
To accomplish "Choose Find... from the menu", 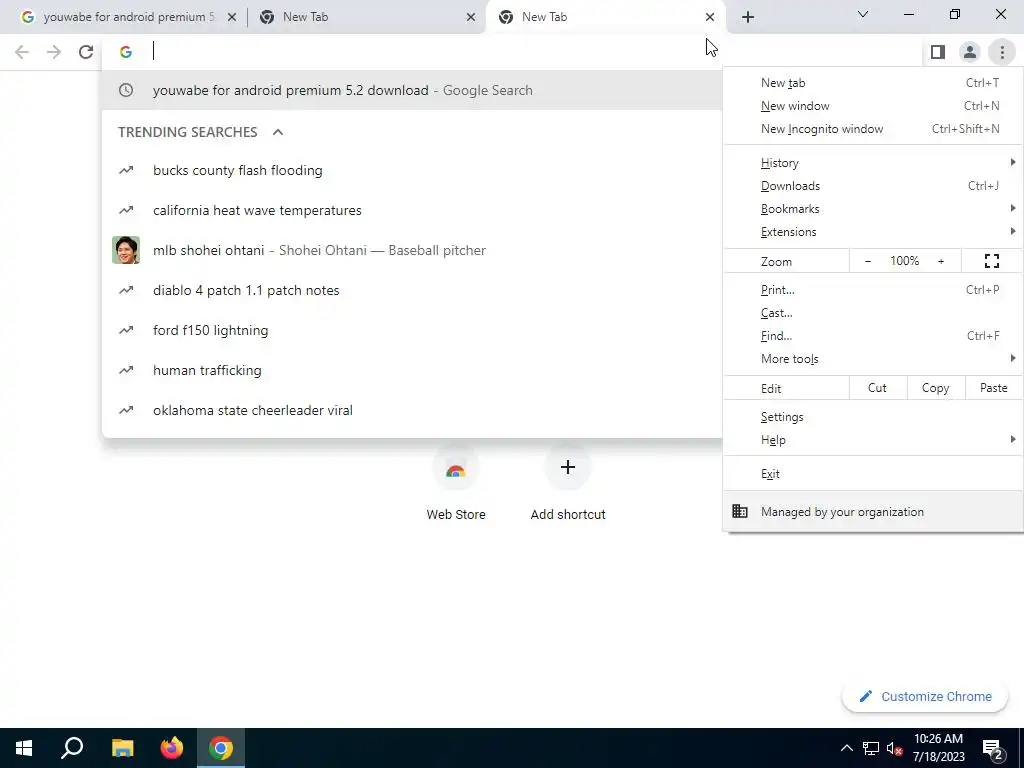I will [873, 336].
